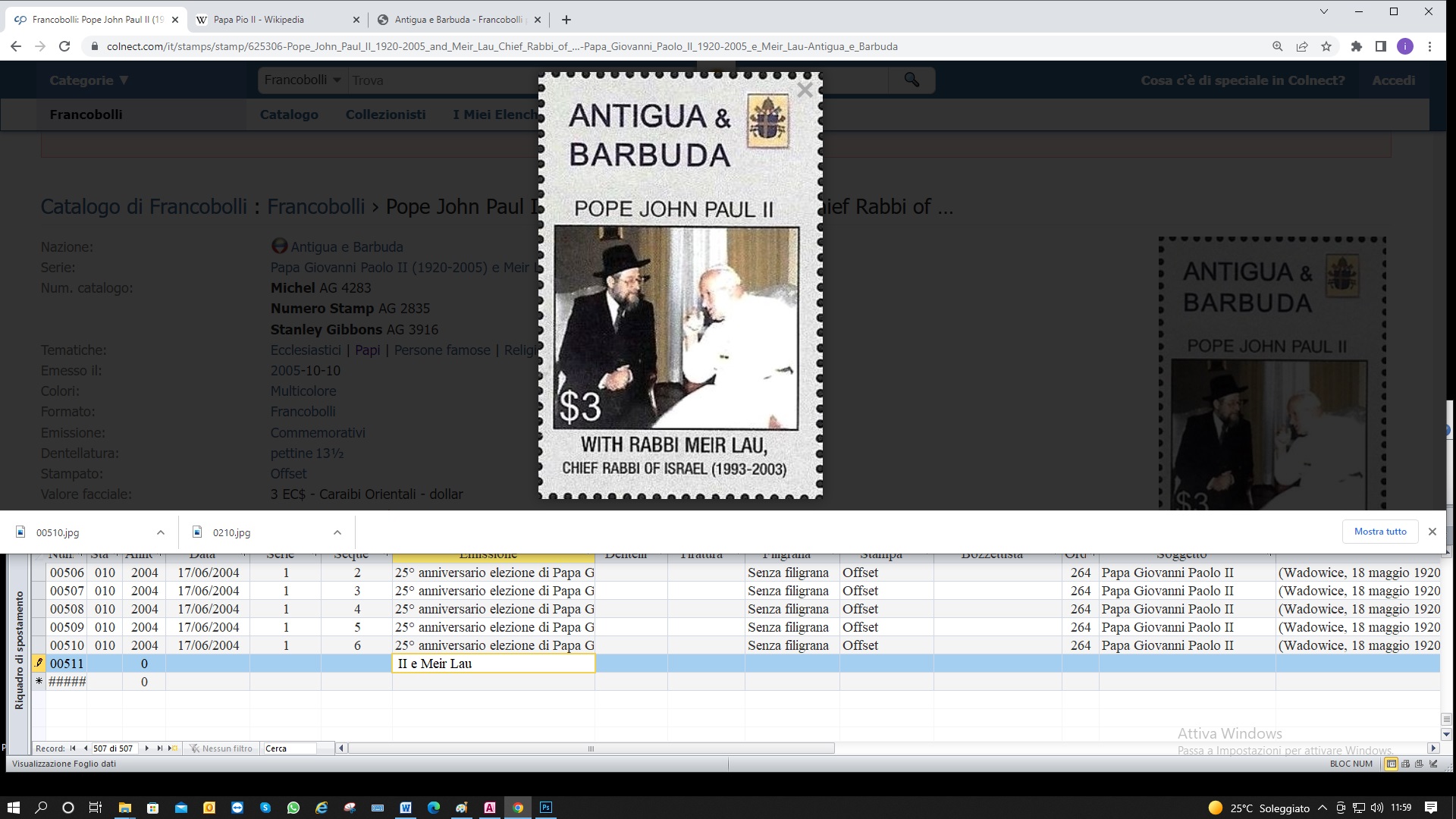The image size is (1456, 819).
Task: Open the Chrome zoom magnifier icon
Action: [x=1278, y=46]
